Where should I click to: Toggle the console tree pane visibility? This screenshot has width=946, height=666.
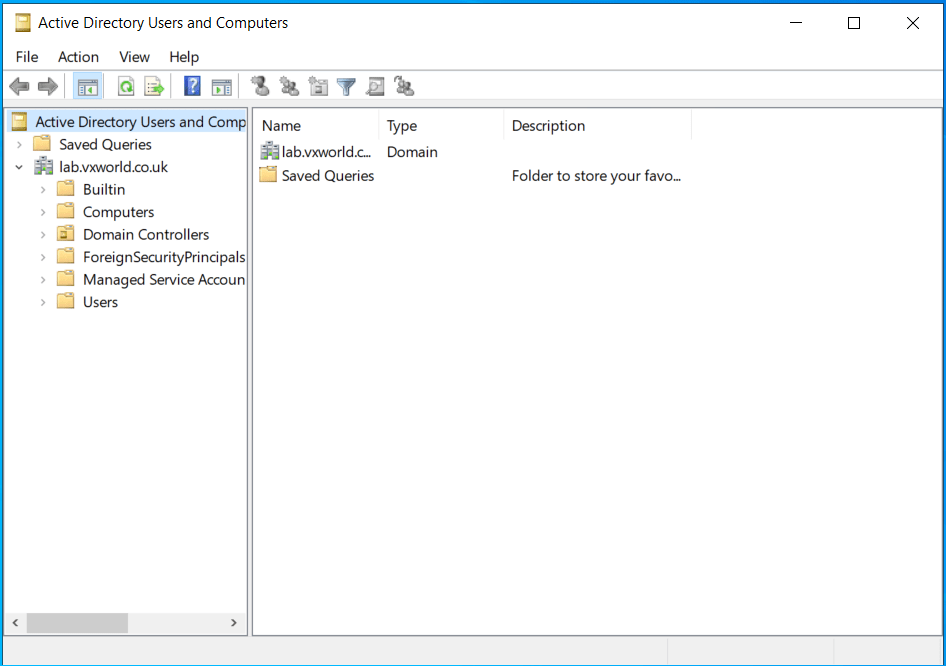[x=87, y=86]
